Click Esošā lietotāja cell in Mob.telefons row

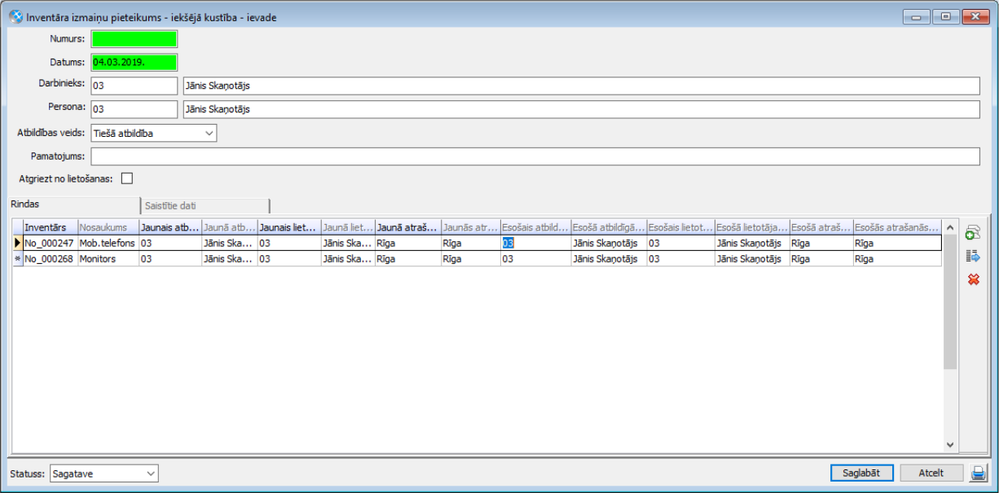coord(752,243)
